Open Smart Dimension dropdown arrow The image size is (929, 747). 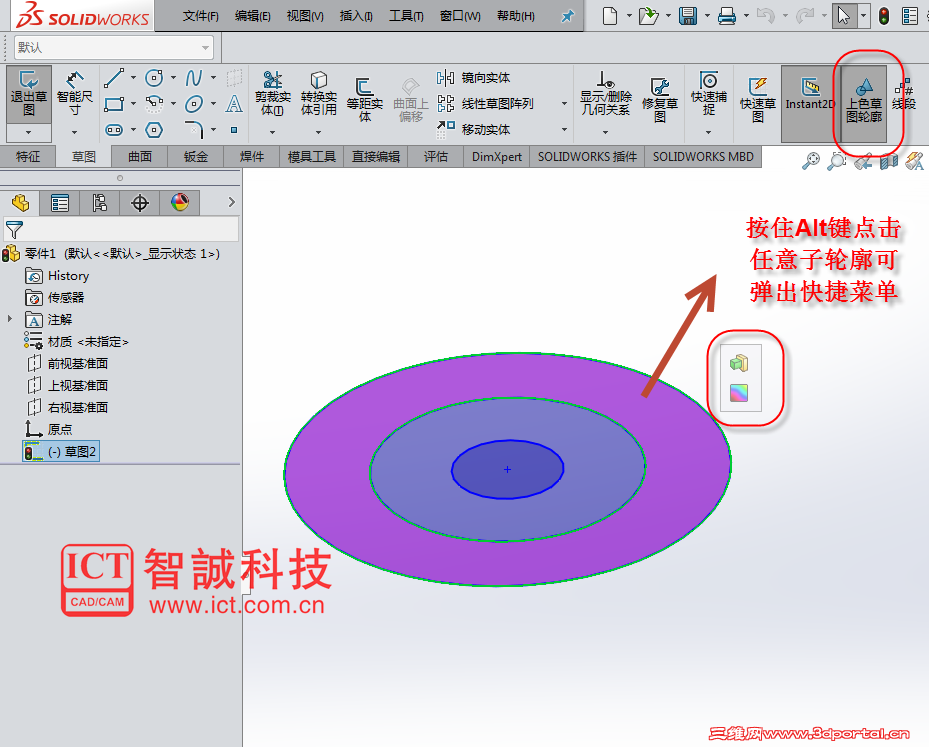click(75, 132)
